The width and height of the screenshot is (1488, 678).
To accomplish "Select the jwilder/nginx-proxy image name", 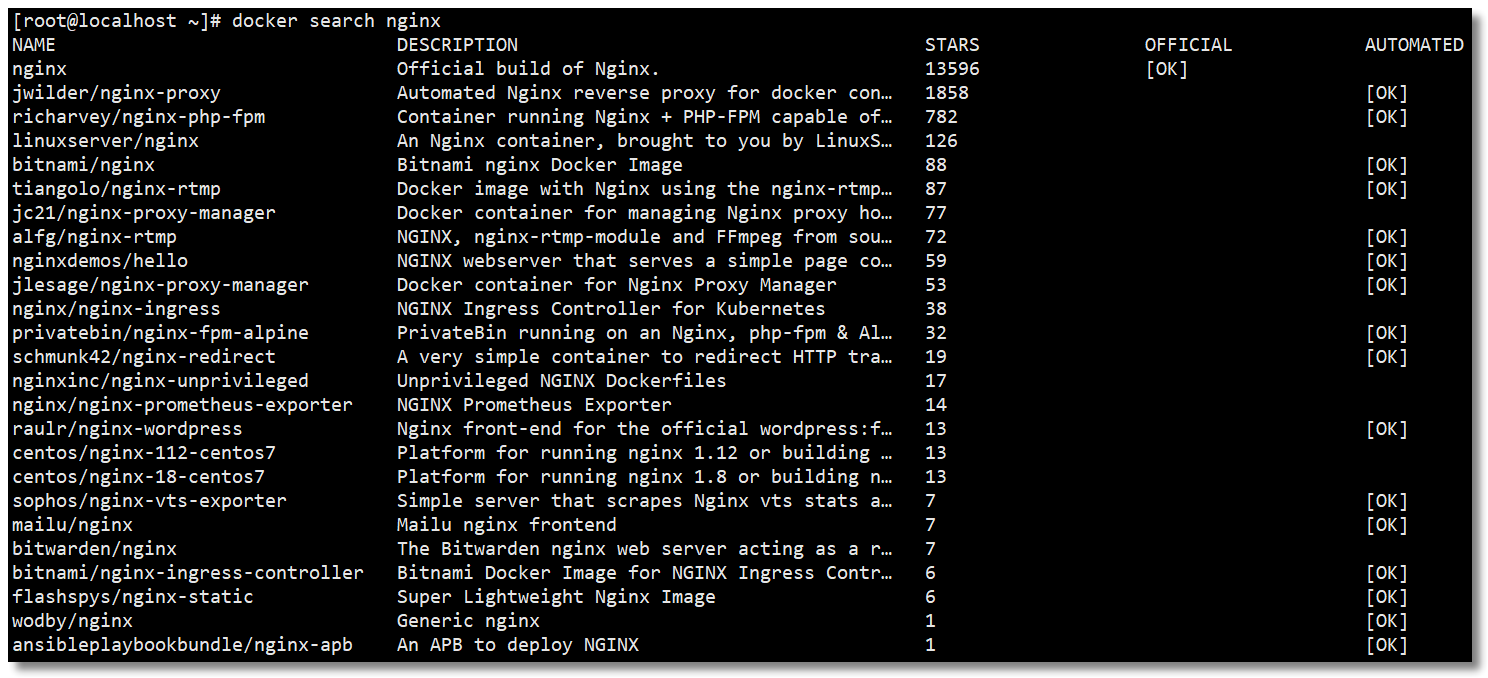I will click(x=116, y=93).
